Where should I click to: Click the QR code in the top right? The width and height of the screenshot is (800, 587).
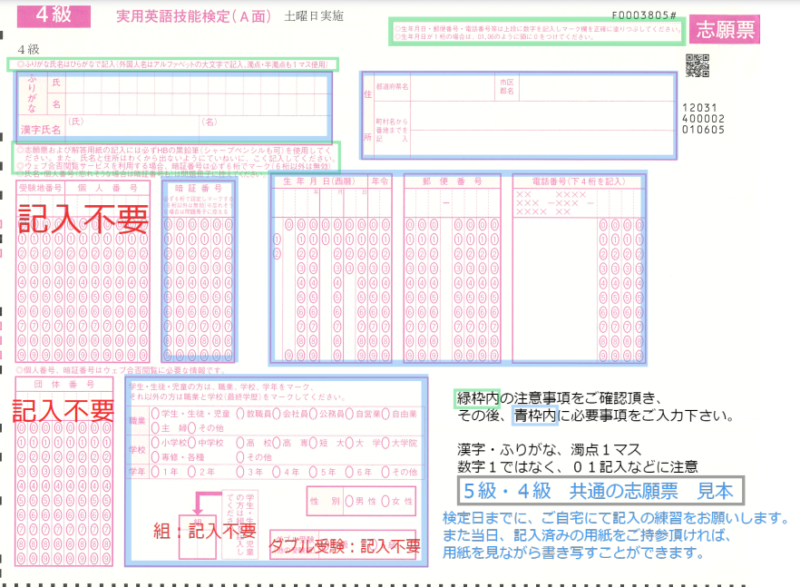click(x=697, y=66)
